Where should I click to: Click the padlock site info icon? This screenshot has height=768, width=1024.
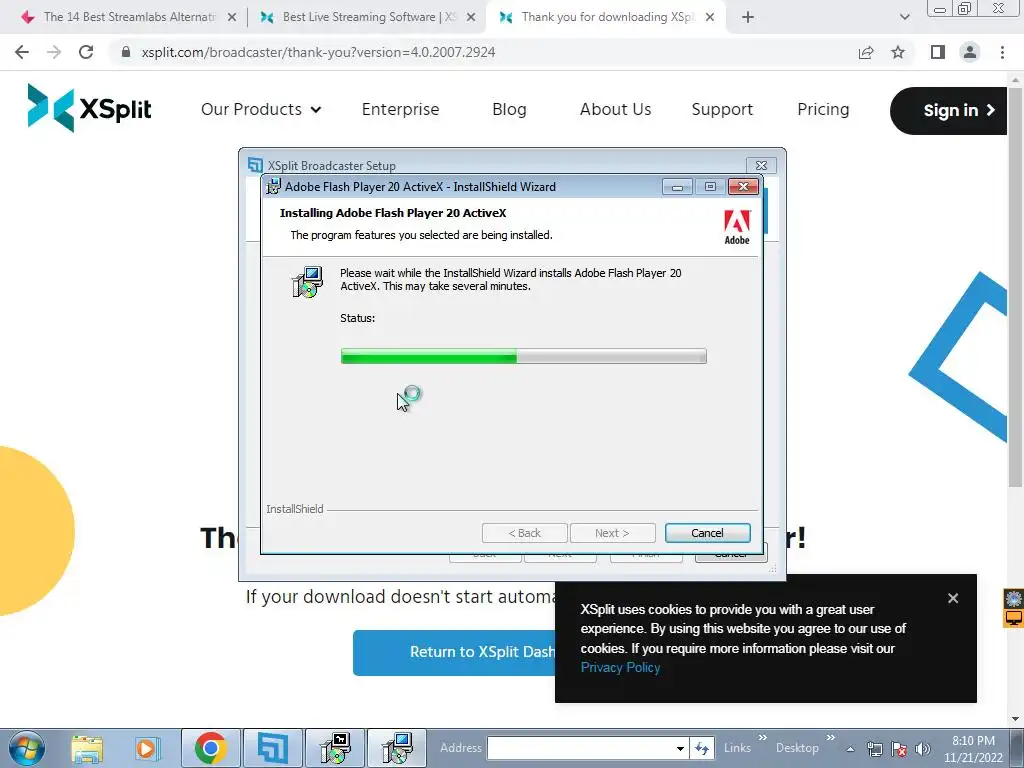(x=126, y=52)
